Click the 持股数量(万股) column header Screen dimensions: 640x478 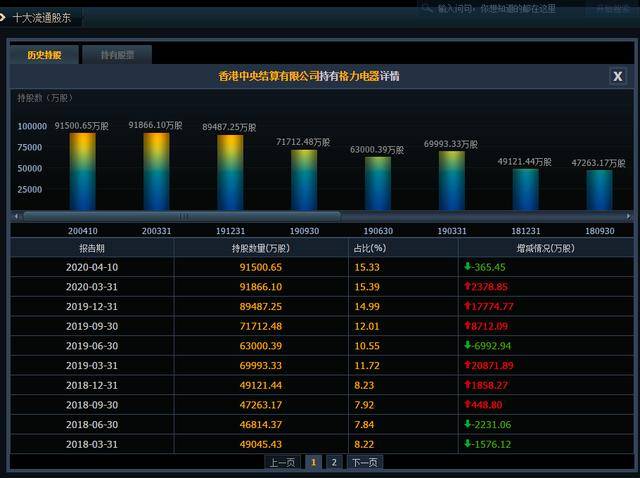[261, 248]
